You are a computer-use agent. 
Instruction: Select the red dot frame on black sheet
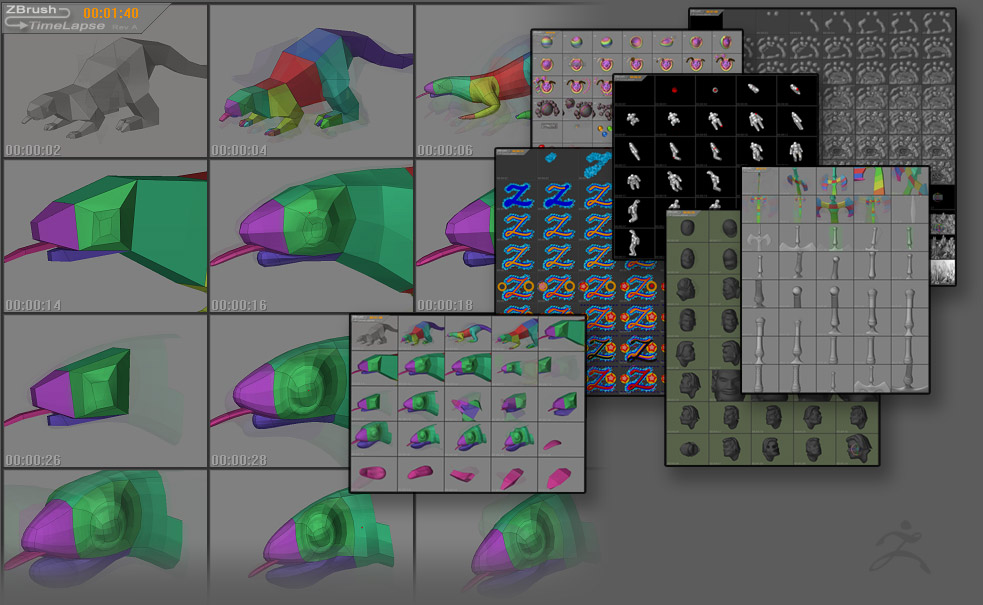(x=674, y=91)
